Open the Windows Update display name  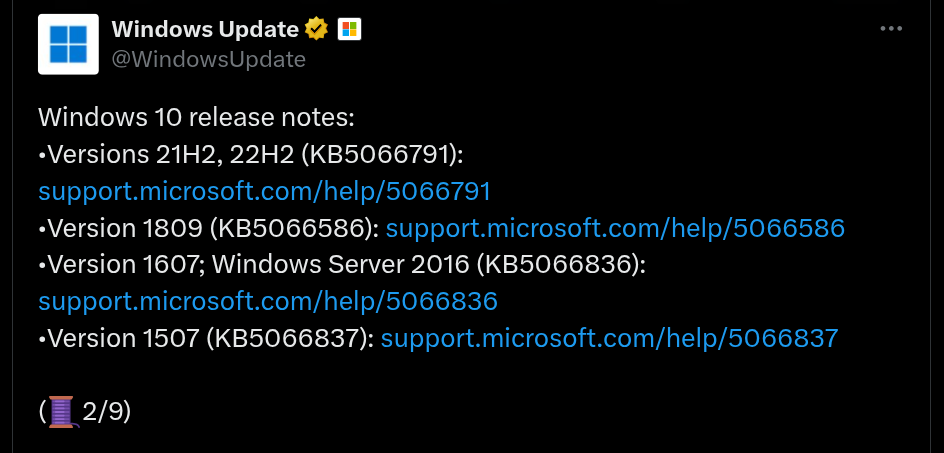pos(205,29)
